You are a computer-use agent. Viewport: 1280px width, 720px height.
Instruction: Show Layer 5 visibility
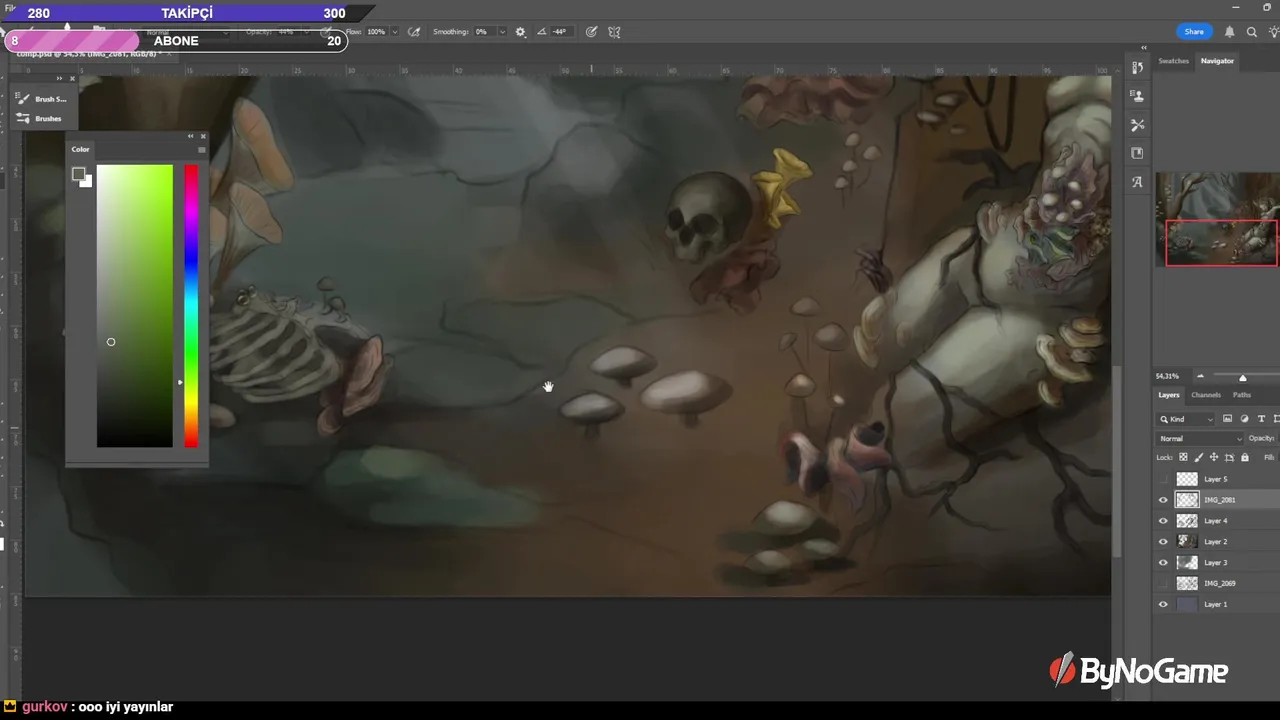pos(1163,479)
